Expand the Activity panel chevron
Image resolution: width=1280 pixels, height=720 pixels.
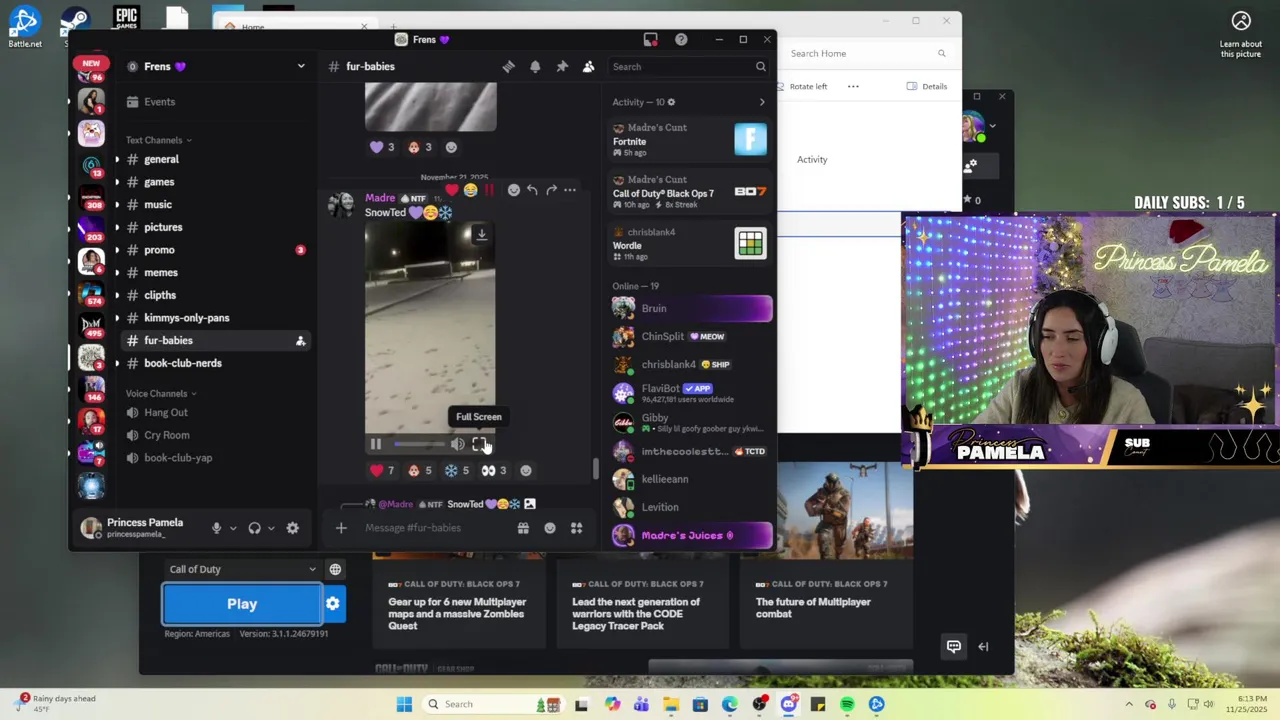762,102
